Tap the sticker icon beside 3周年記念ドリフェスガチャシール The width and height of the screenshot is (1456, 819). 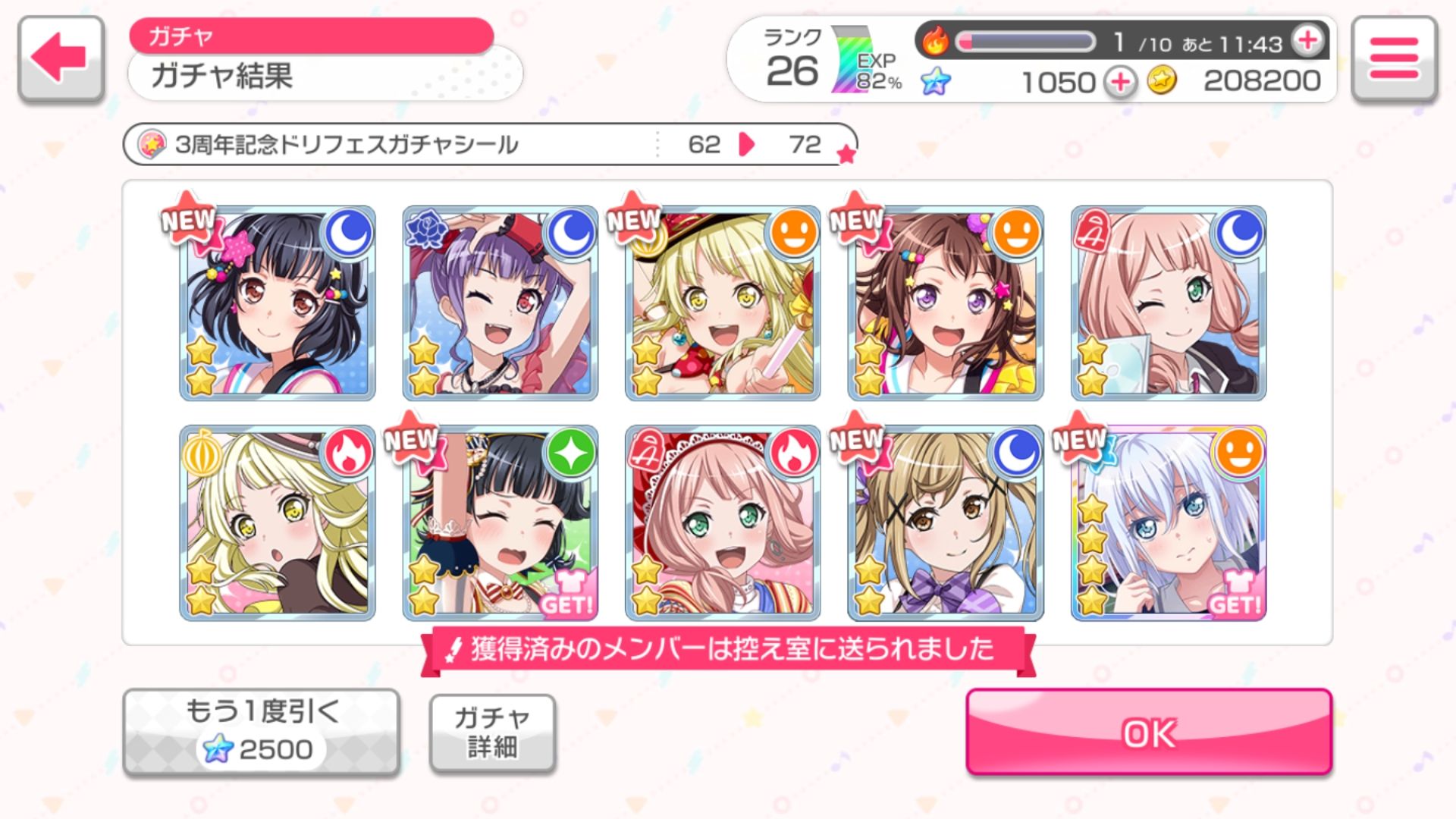point(151,143)
